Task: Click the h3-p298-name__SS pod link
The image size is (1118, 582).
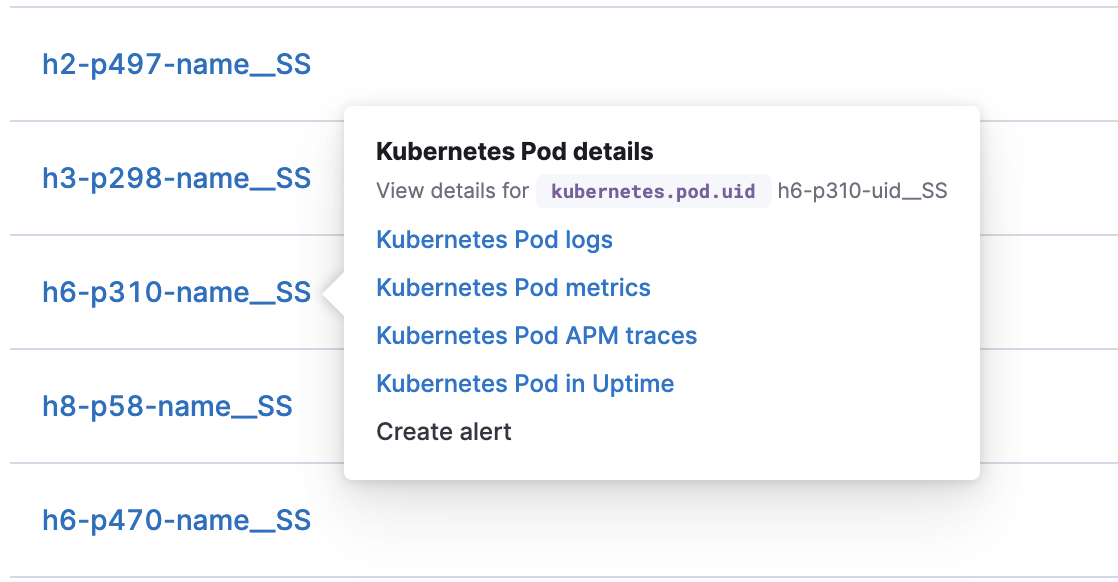Action: [175, 178]
